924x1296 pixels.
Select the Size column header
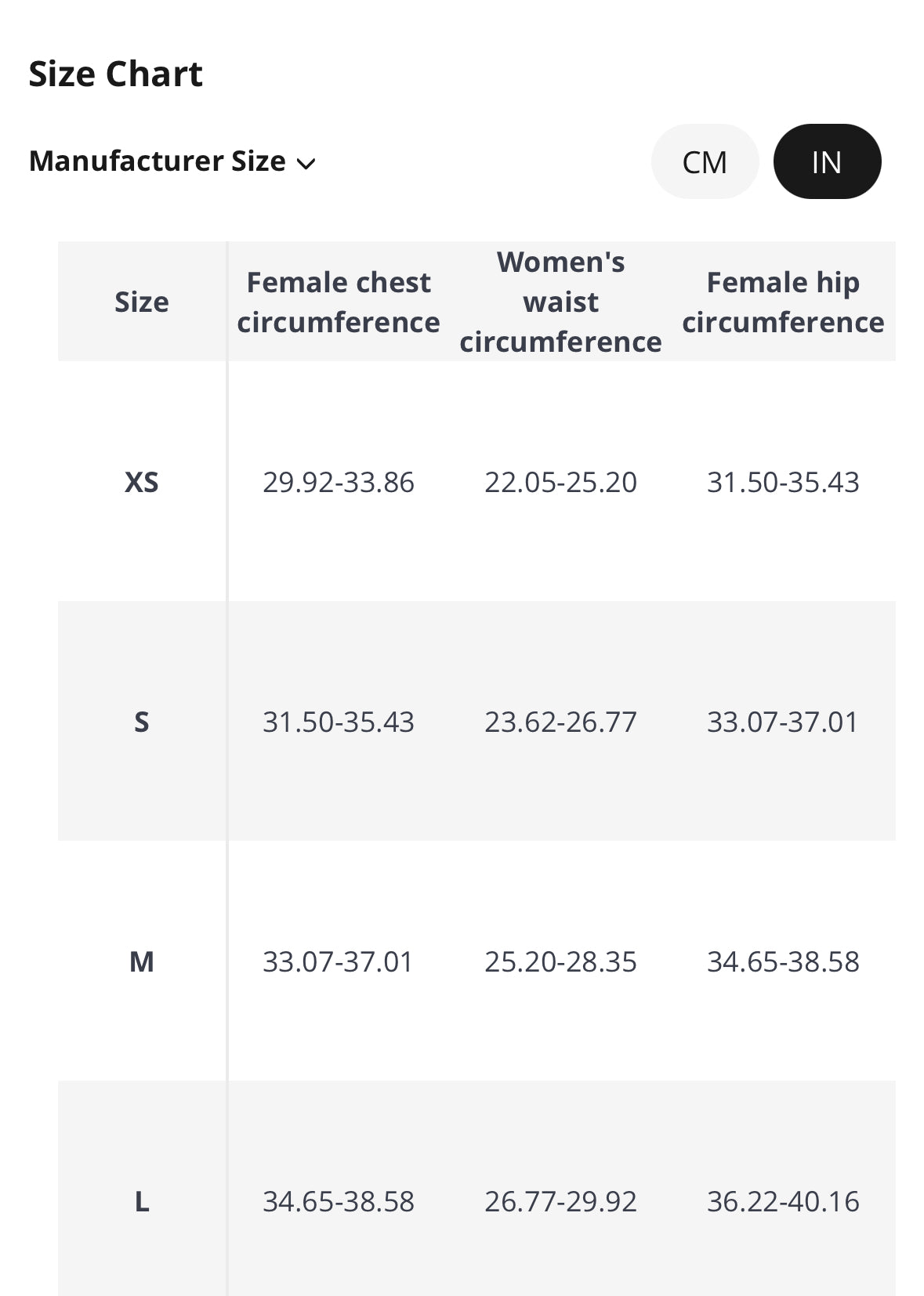(142, 302)
